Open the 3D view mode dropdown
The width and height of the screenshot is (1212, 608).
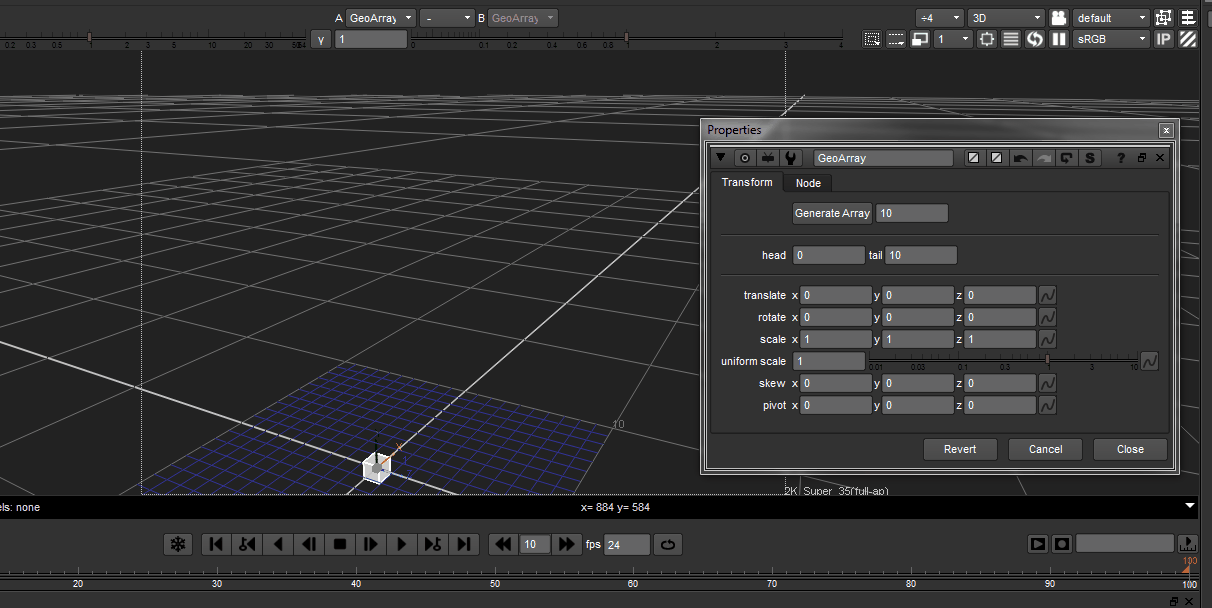1005,17
